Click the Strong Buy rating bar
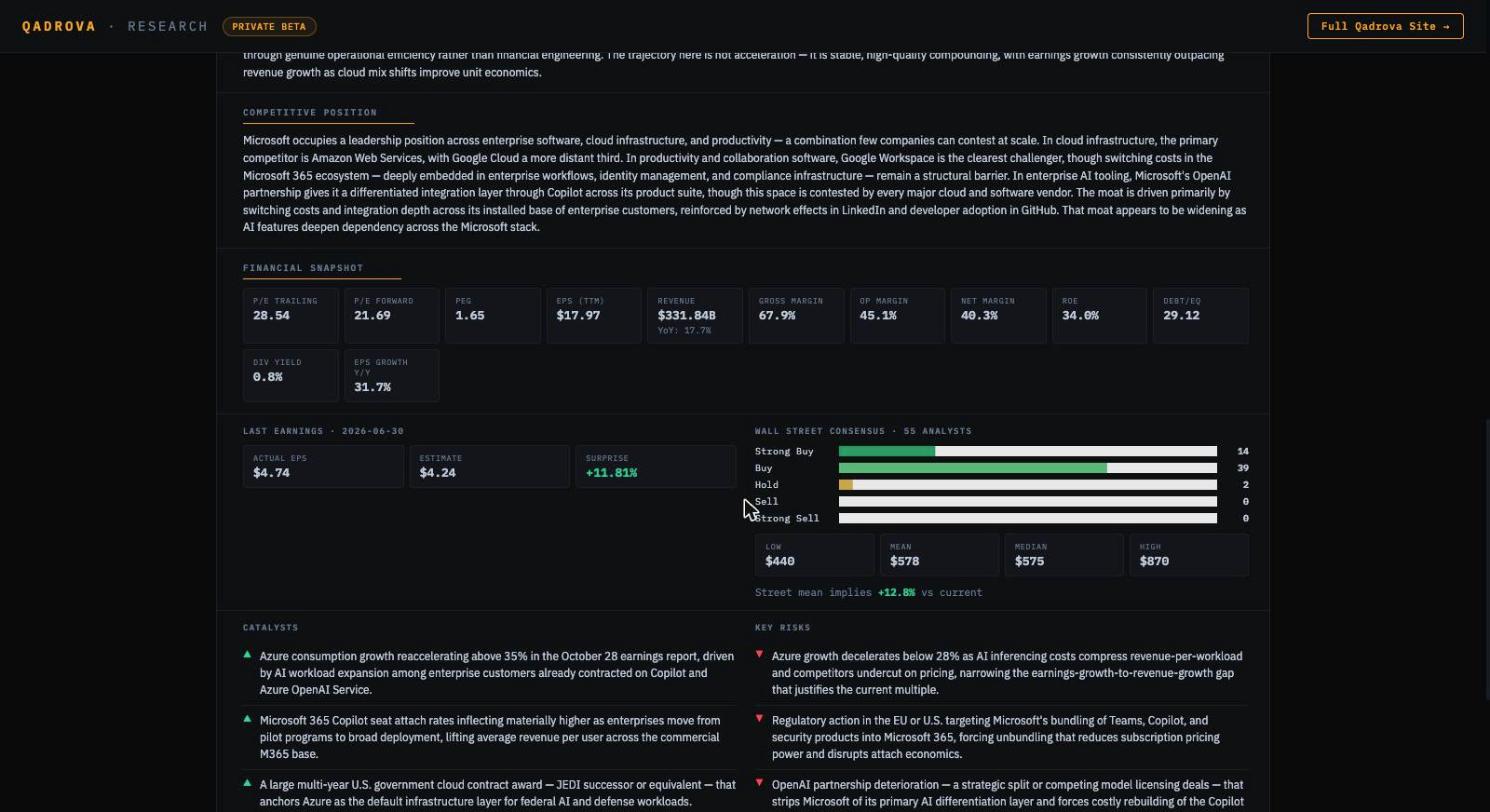This screenshot has width=1490, height=812. (x=1028, y=452)
